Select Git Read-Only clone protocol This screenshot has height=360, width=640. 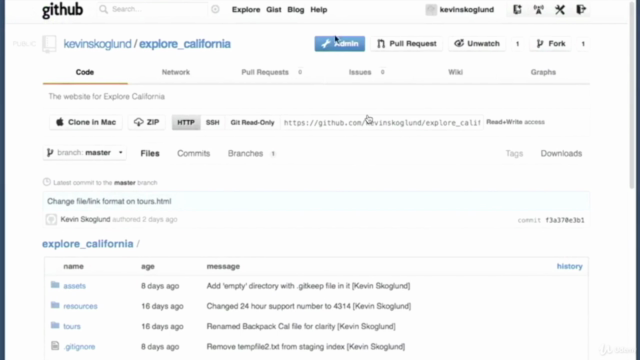252,122
